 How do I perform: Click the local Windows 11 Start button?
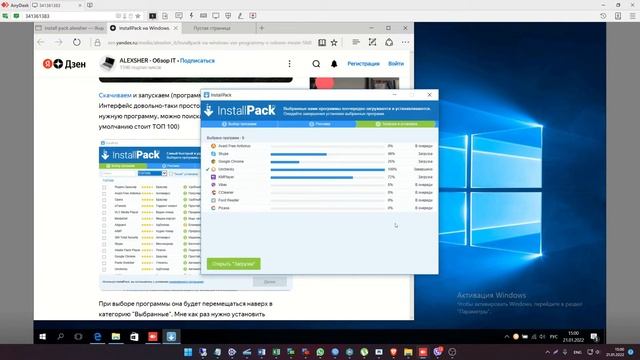[x=188, y=352]
